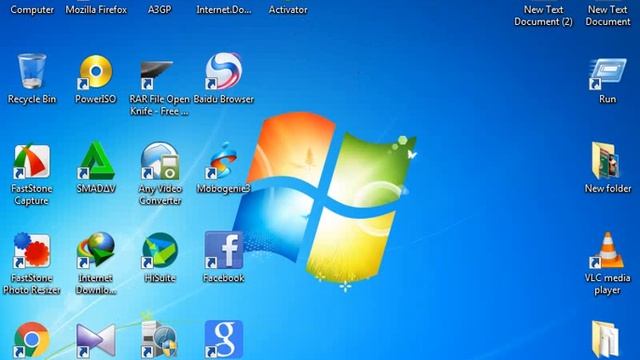Select Internet Download Manager shortcut
The width and height of the screenshot is (640, 360).
coord(96,250)
